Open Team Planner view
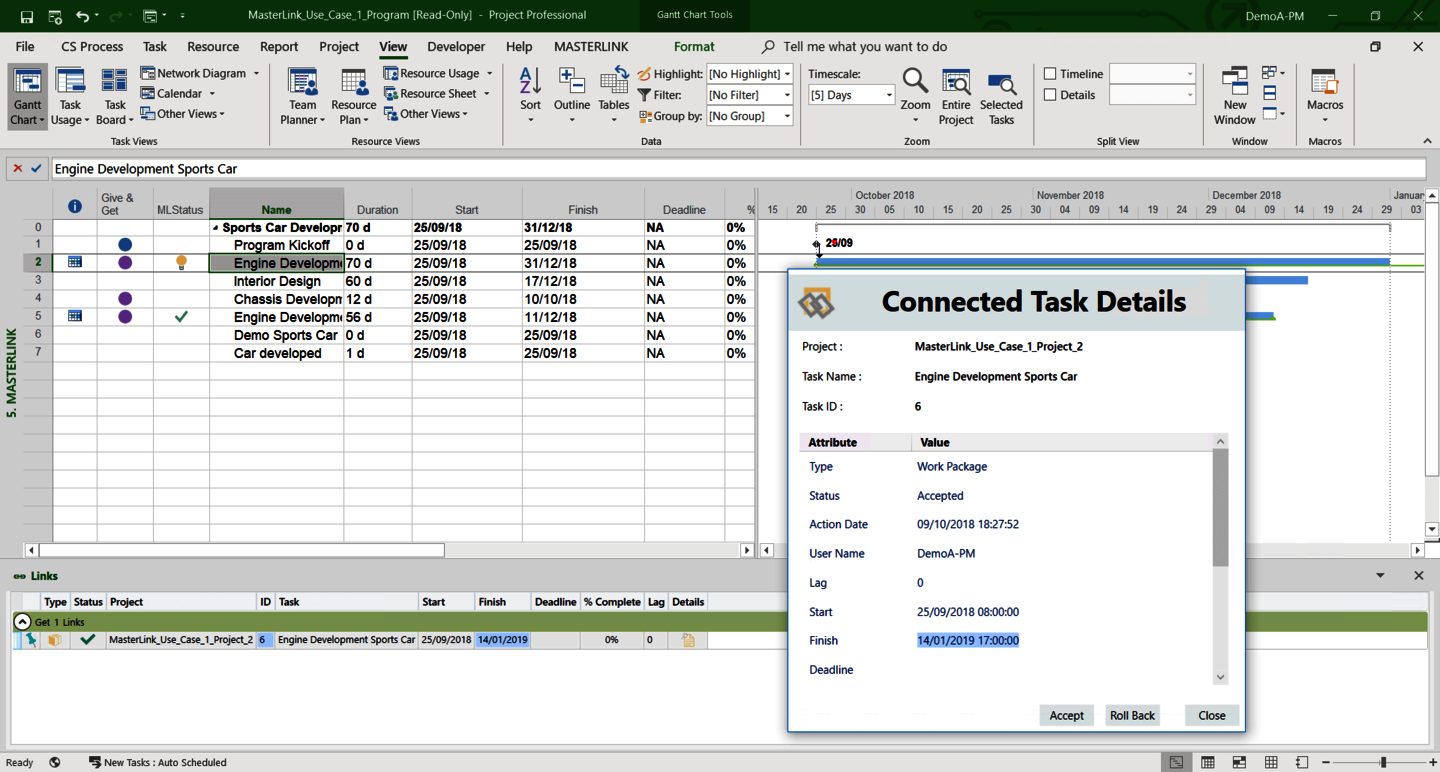Image resolution: width=1440 pixels, height=772 pixels. (x=302, y=97)
